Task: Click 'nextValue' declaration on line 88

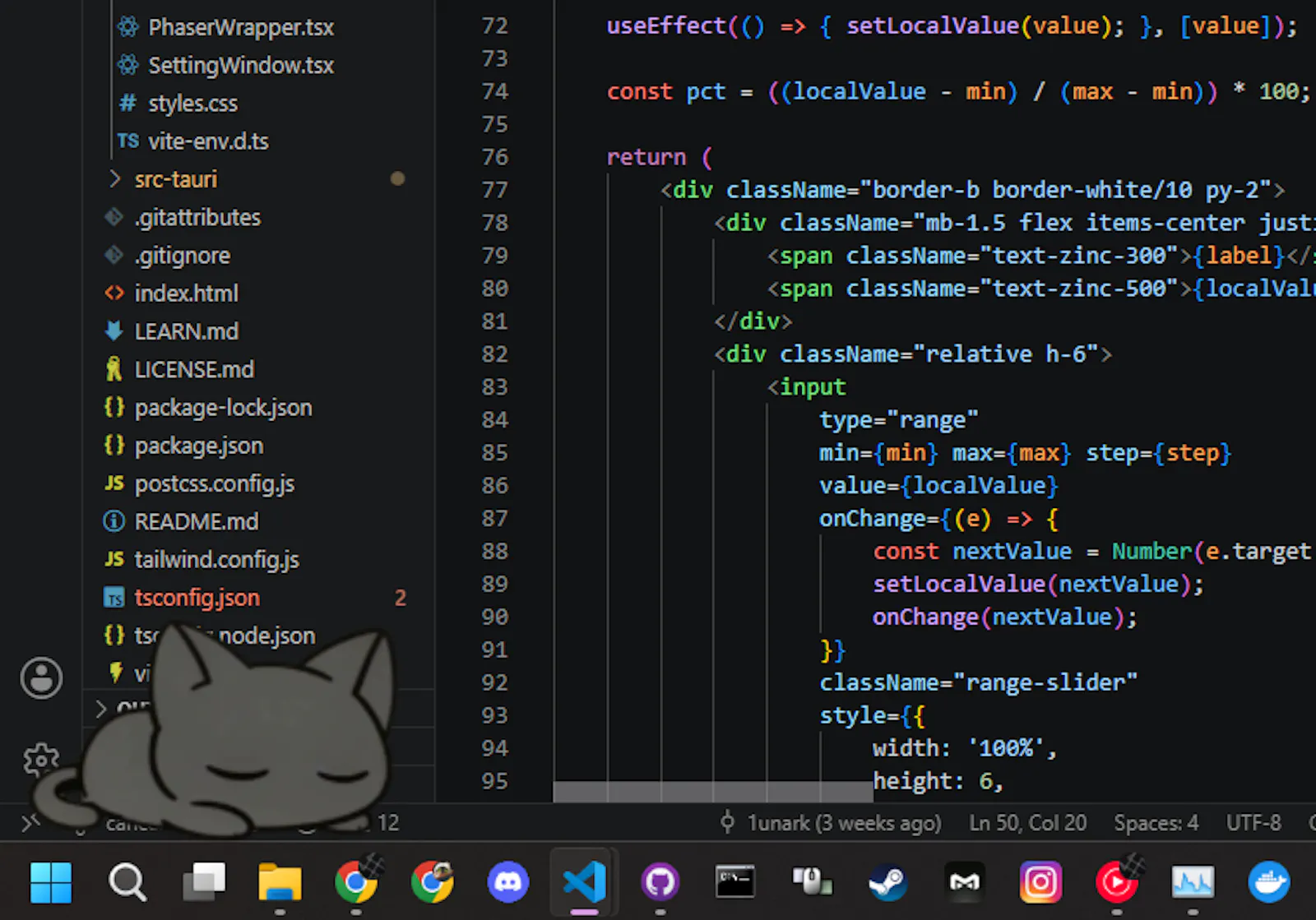Action: 1012,551
